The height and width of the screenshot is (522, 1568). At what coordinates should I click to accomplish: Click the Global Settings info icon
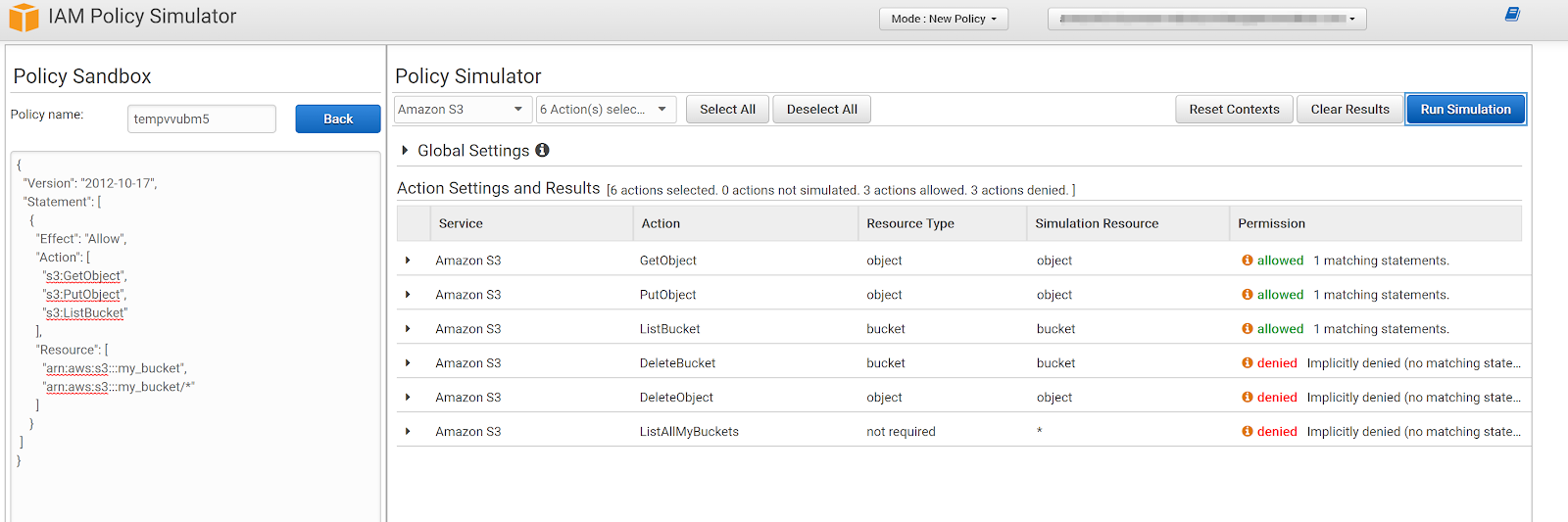(x=542, y=150)
